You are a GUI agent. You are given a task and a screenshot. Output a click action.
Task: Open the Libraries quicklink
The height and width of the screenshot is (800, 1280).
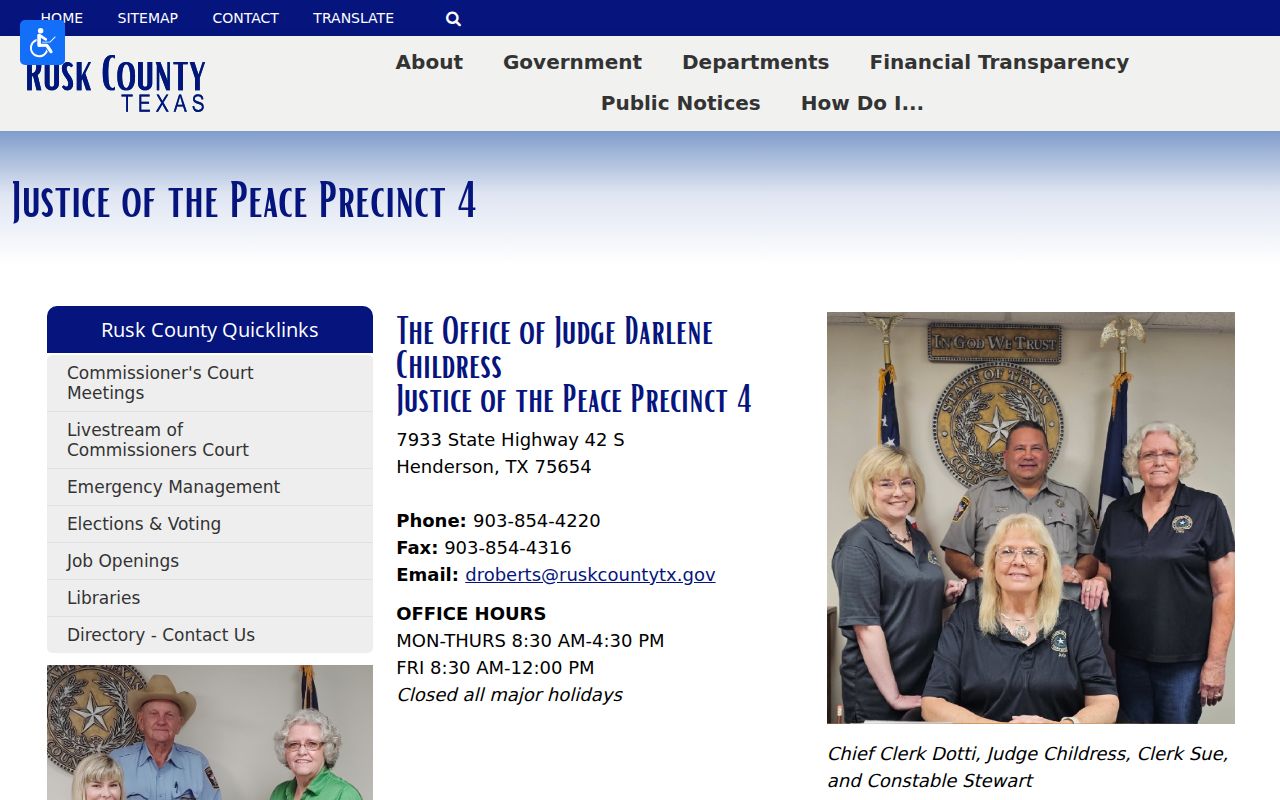pos(210,598)
